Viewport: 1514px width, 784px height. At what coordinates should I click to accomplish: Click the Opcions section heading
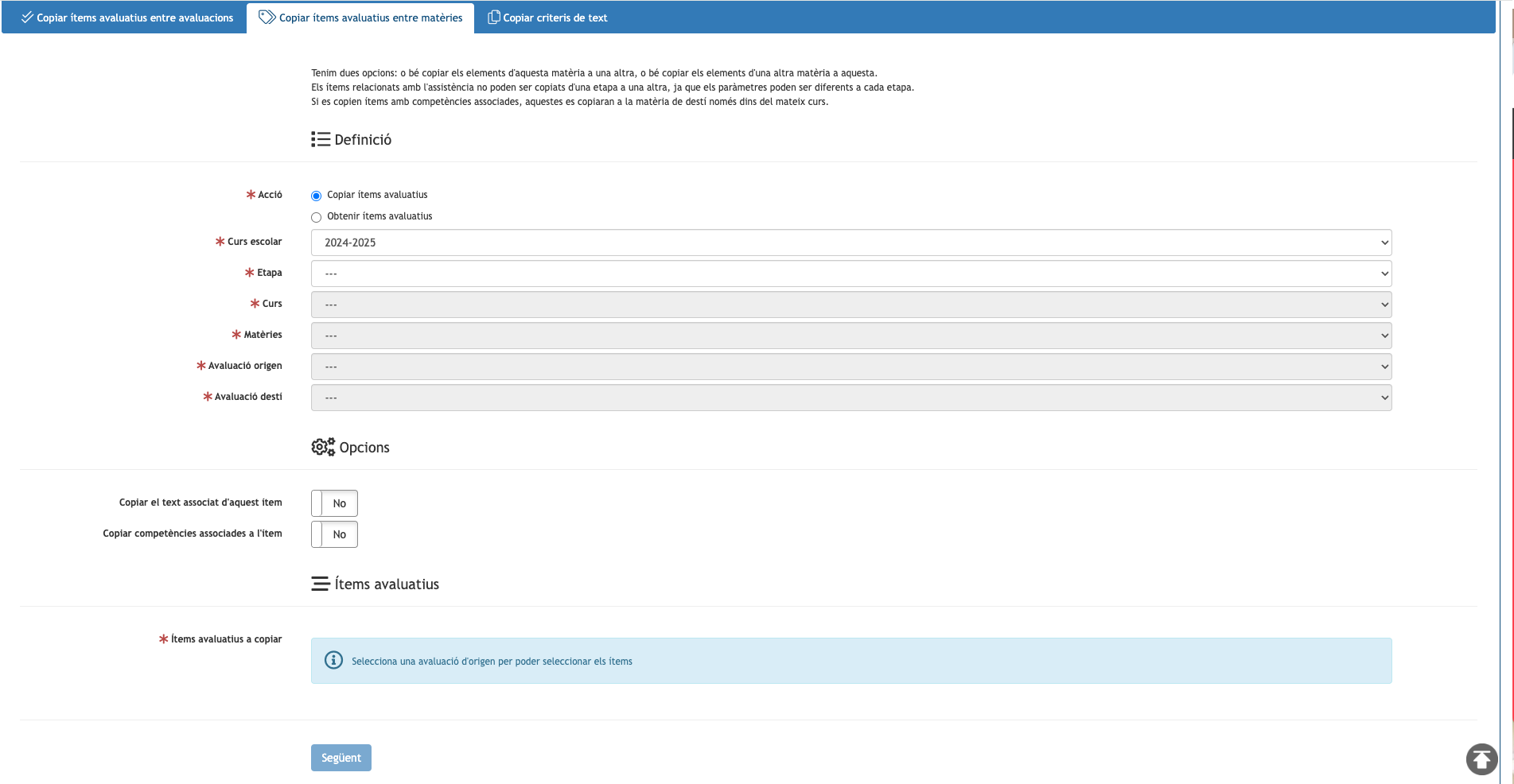click(x=364, y=448)
